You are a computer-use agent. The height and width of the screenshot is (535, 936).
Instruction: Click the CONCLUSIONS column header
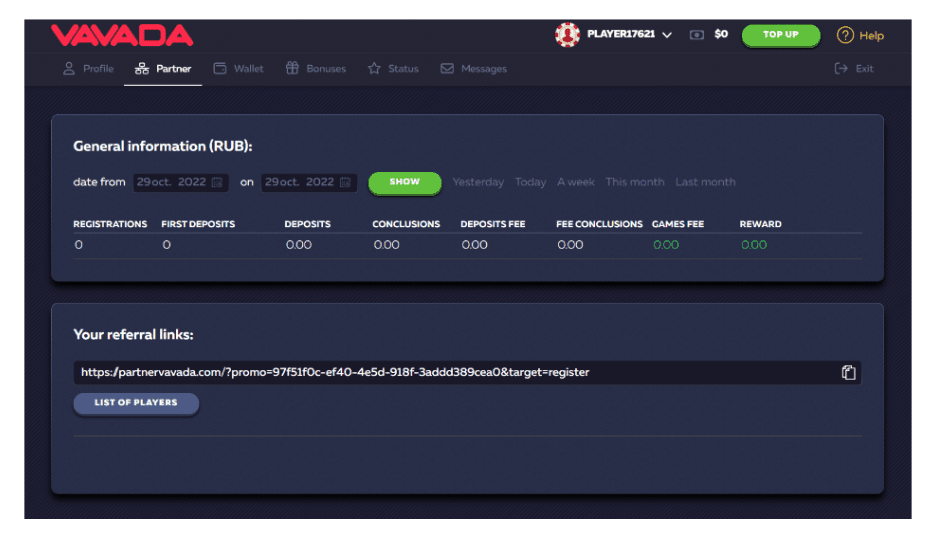pos(407,224)
